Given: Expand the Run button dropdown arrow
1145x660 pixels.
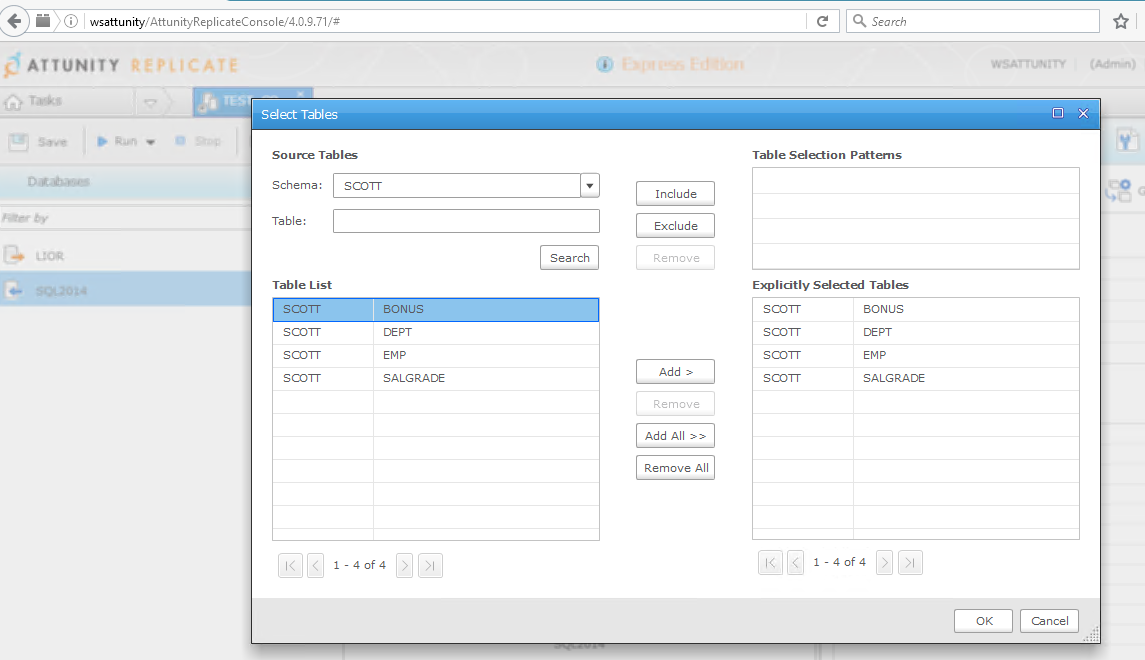Looking at the screenshot, I should (151, 142).
